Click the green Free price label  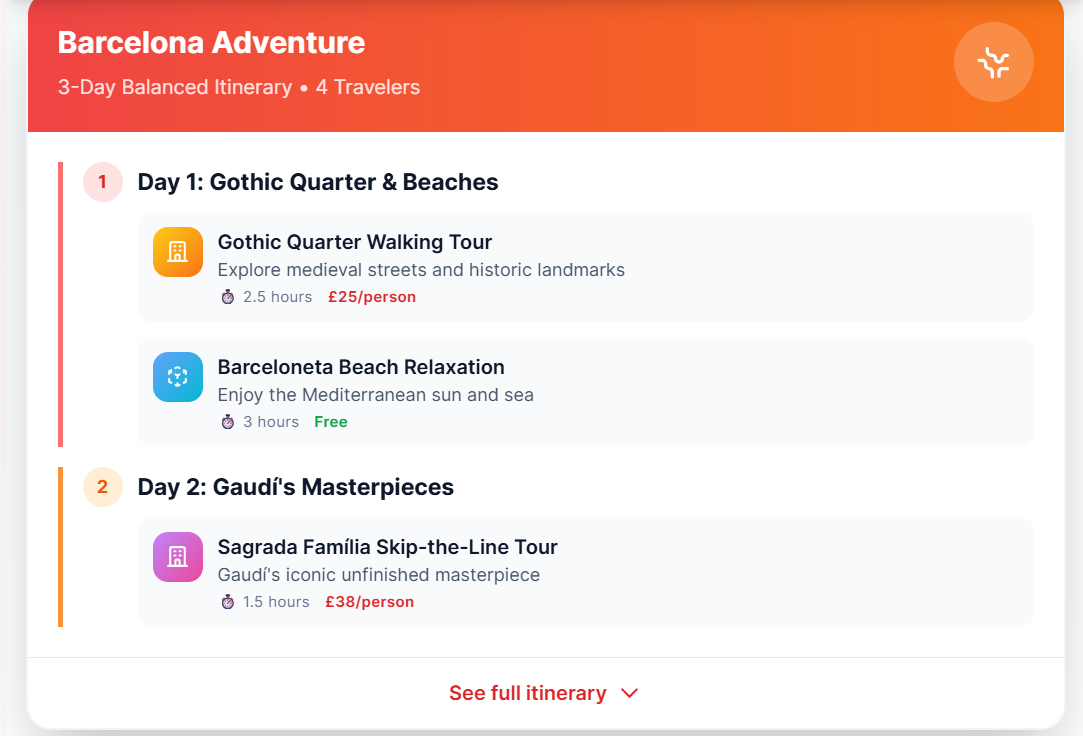[x=330, y=422]
